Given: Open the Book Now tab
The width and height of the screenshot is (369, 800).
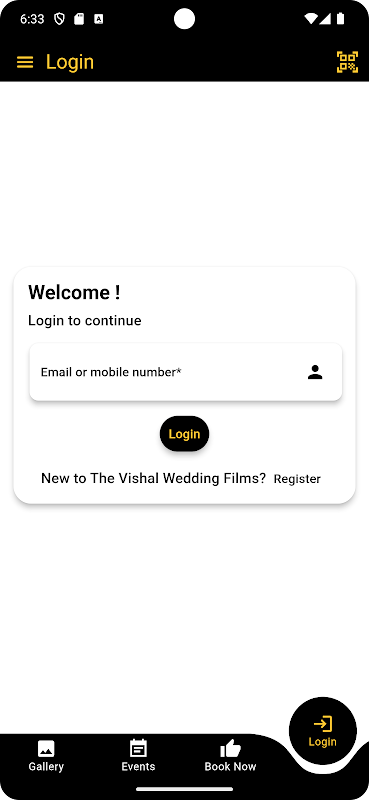Looking at the screenshot, I should click(x=230, y=756).
